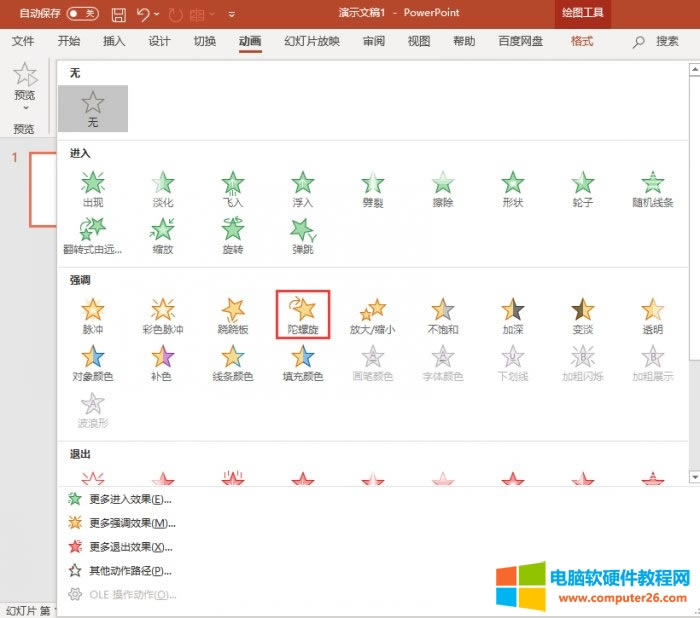Select slide 1 thumbnail in panel
The width and height of the screenshot is (700, 618).
point(43,189)
